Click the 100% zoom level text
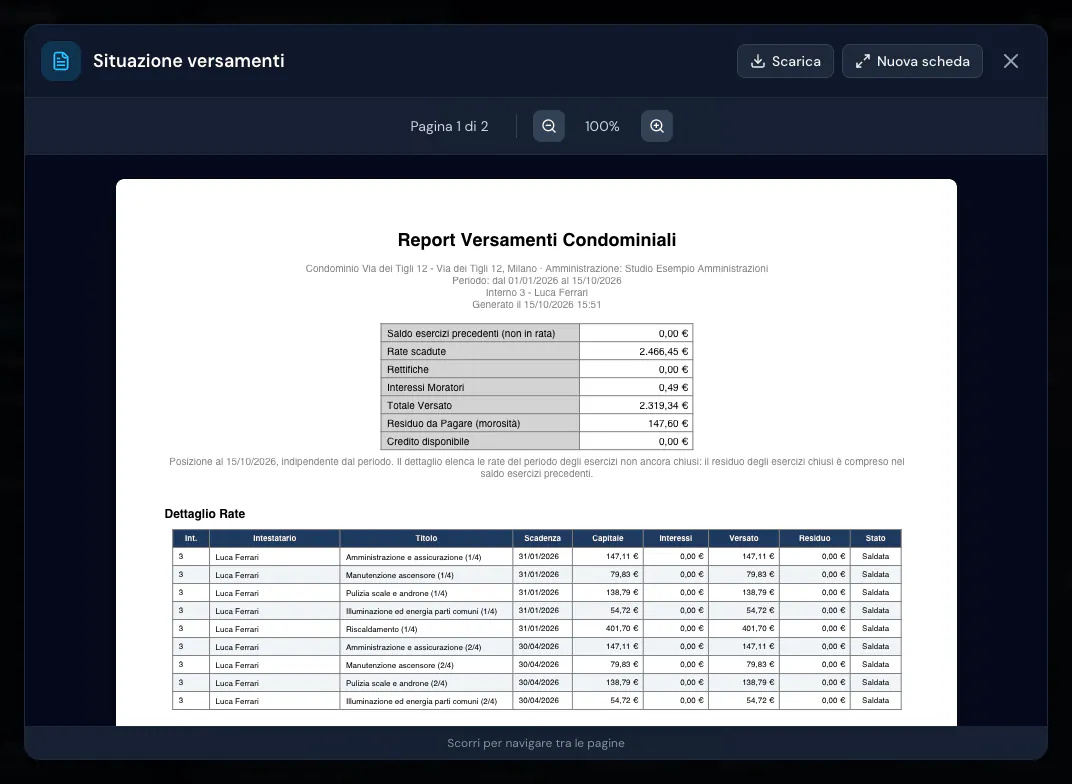 point(602,126)
